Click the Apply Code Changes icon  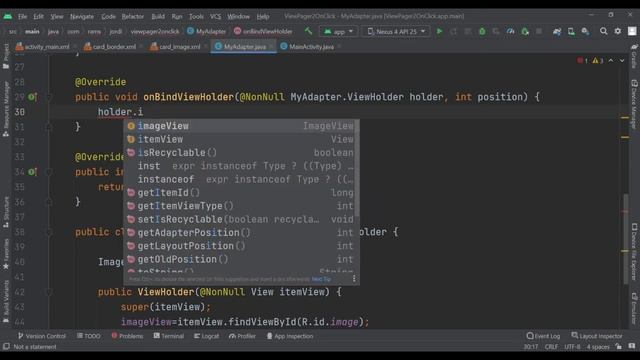pyautogui.click(x=496, y=31)
